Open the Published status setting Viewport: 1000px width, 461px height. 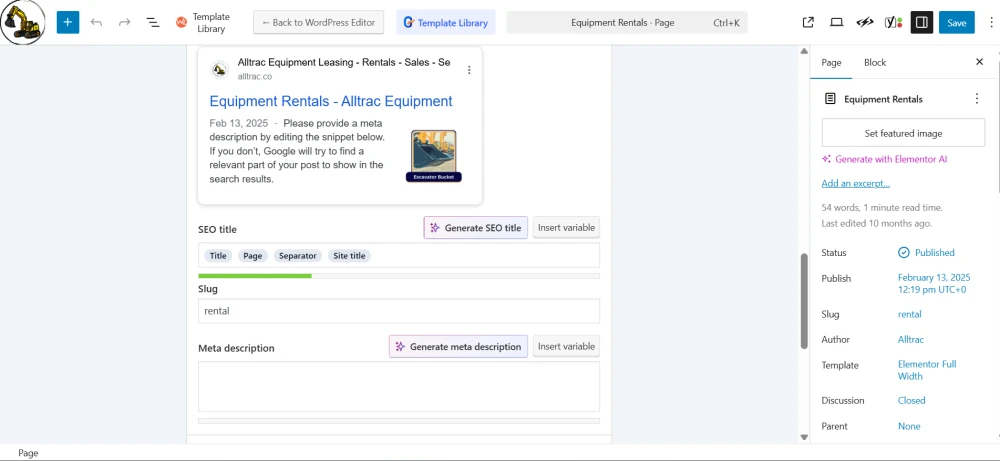point(926,252)
